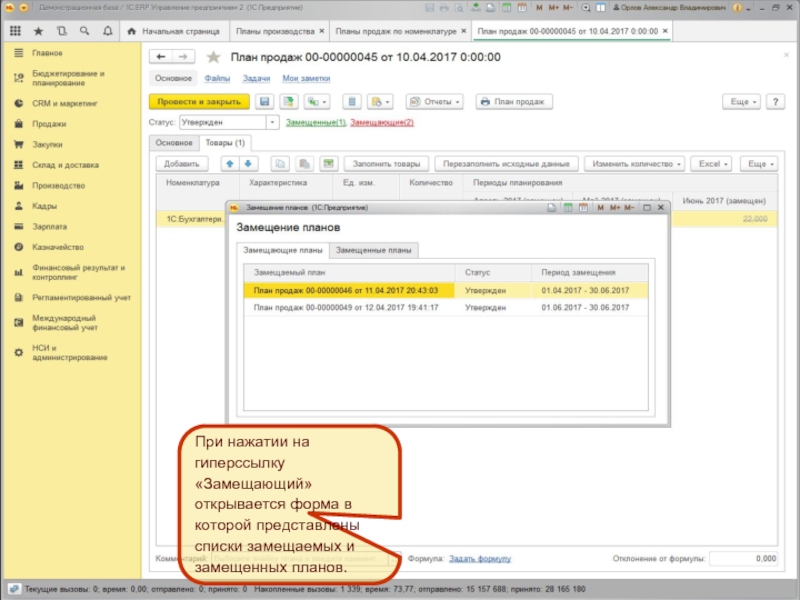Screen dimensions: 800x600
Task: Click the home icon of Начальная страница tab
Action: [130, 32]
